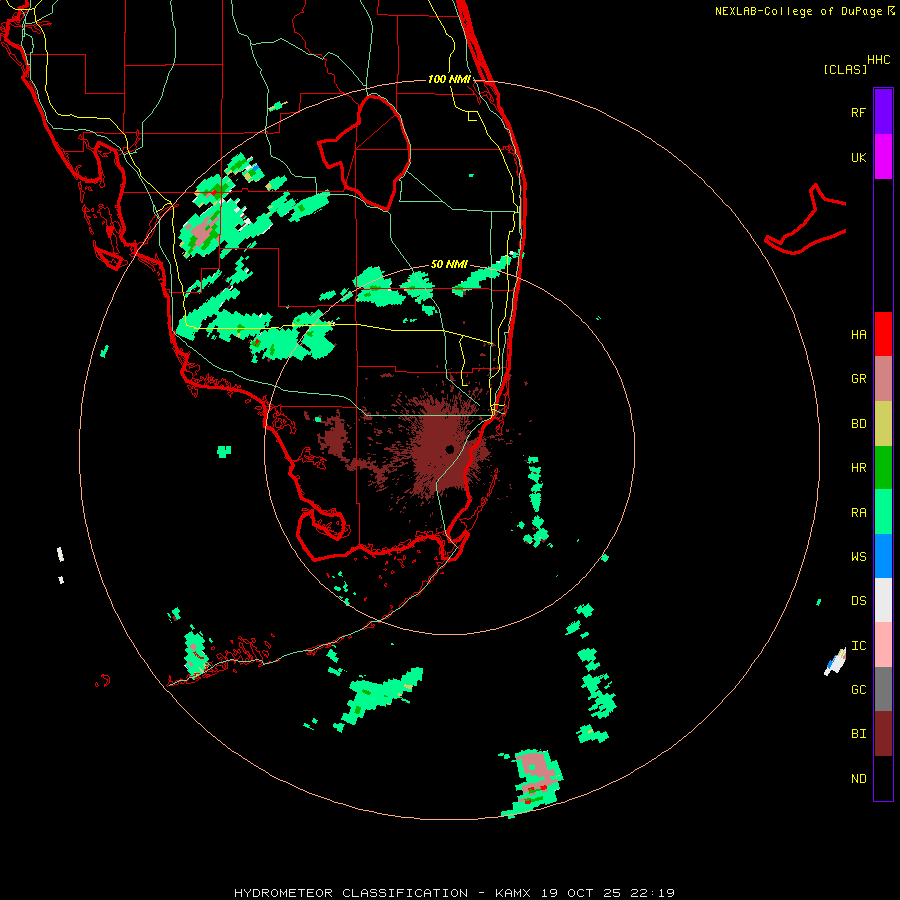The image size is (900, 900).
Task: Select the BD yellow legend block
Action: point(883,423)
